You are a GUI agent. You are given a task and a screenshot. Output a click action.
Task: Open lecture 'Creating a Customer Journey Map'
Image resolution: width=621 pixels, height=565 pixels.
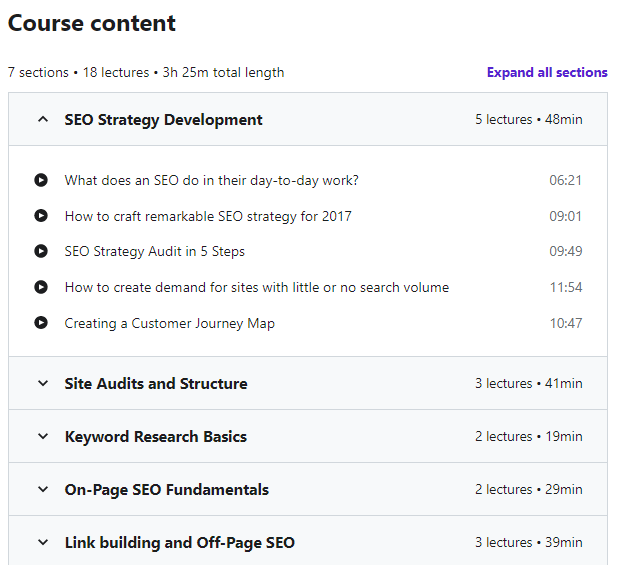coord(170,323)
